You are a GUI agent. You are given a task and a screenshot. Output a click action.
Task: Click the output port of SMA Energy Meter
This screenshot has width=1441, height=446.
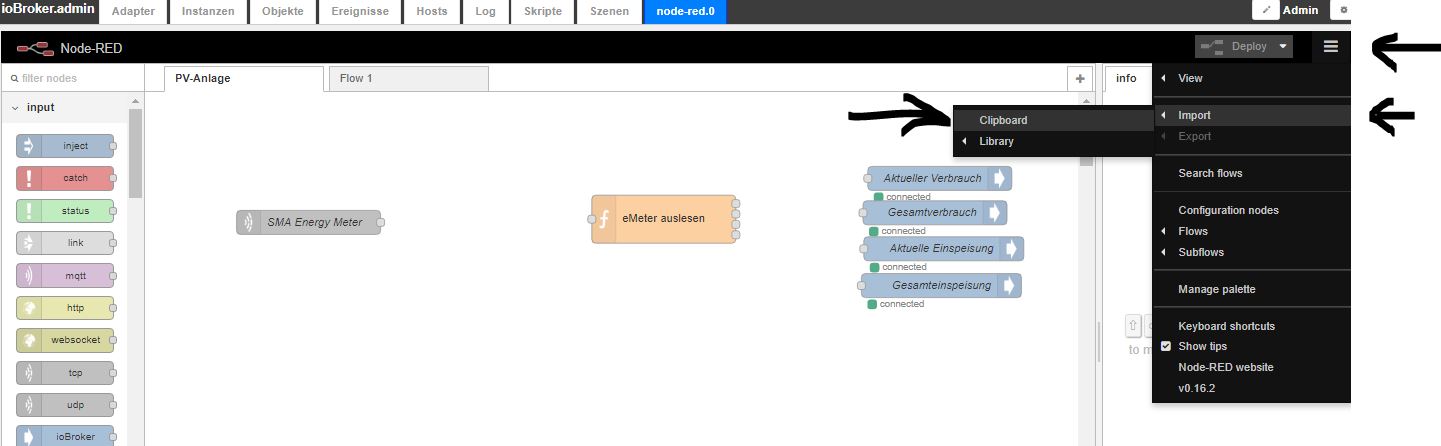381,222
